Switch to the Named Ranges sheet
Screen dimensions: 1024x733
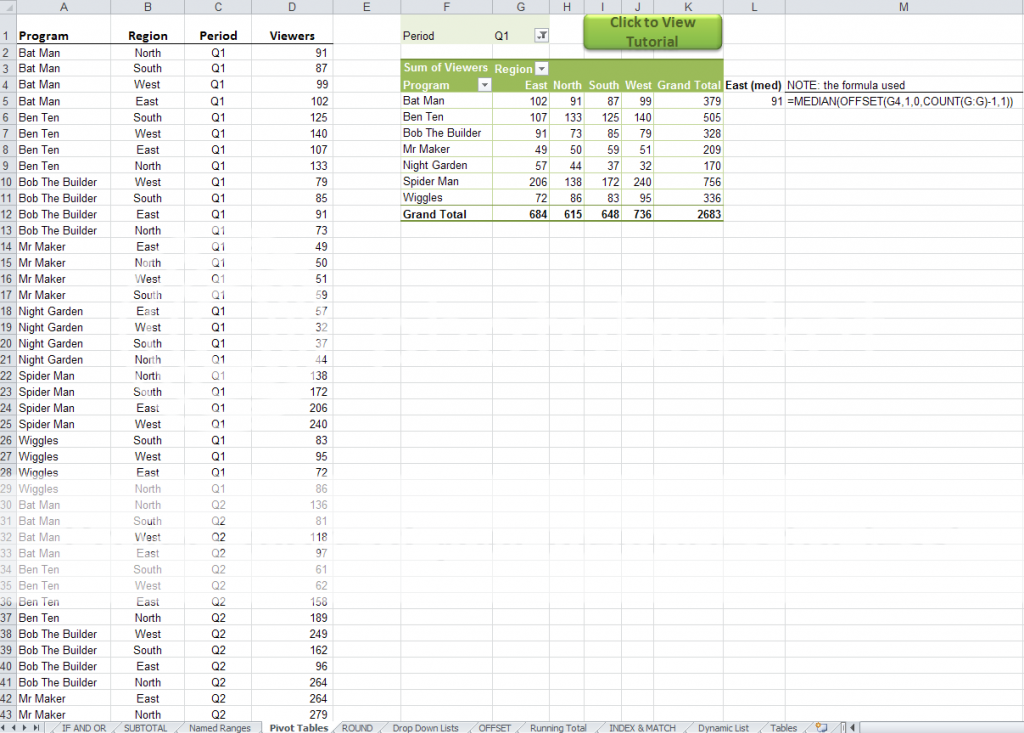coord(221,727)
